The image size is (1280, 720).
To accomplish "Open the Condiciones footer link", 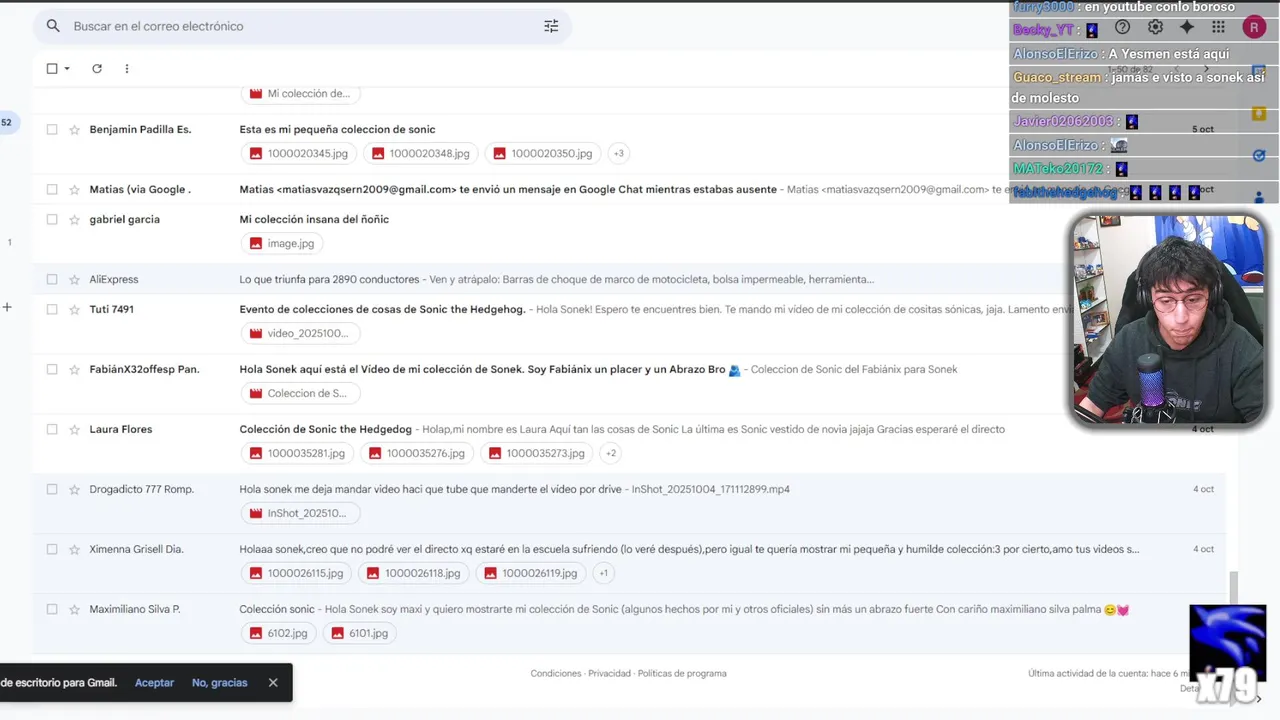I will (x=555, y=674).
